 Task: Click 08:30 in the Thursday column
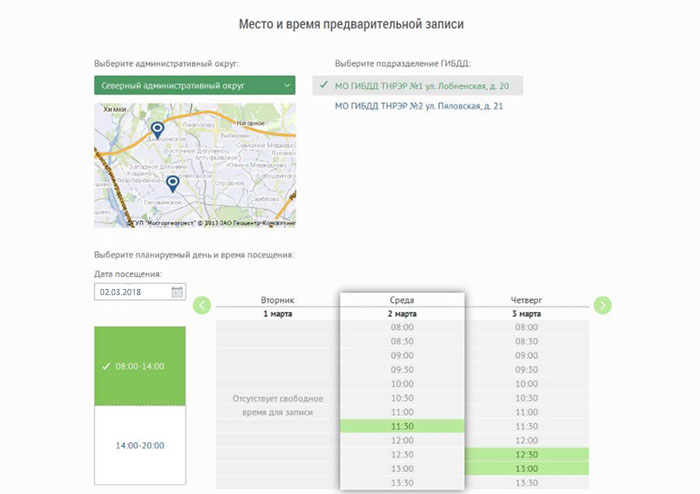(x=527, y=341)
